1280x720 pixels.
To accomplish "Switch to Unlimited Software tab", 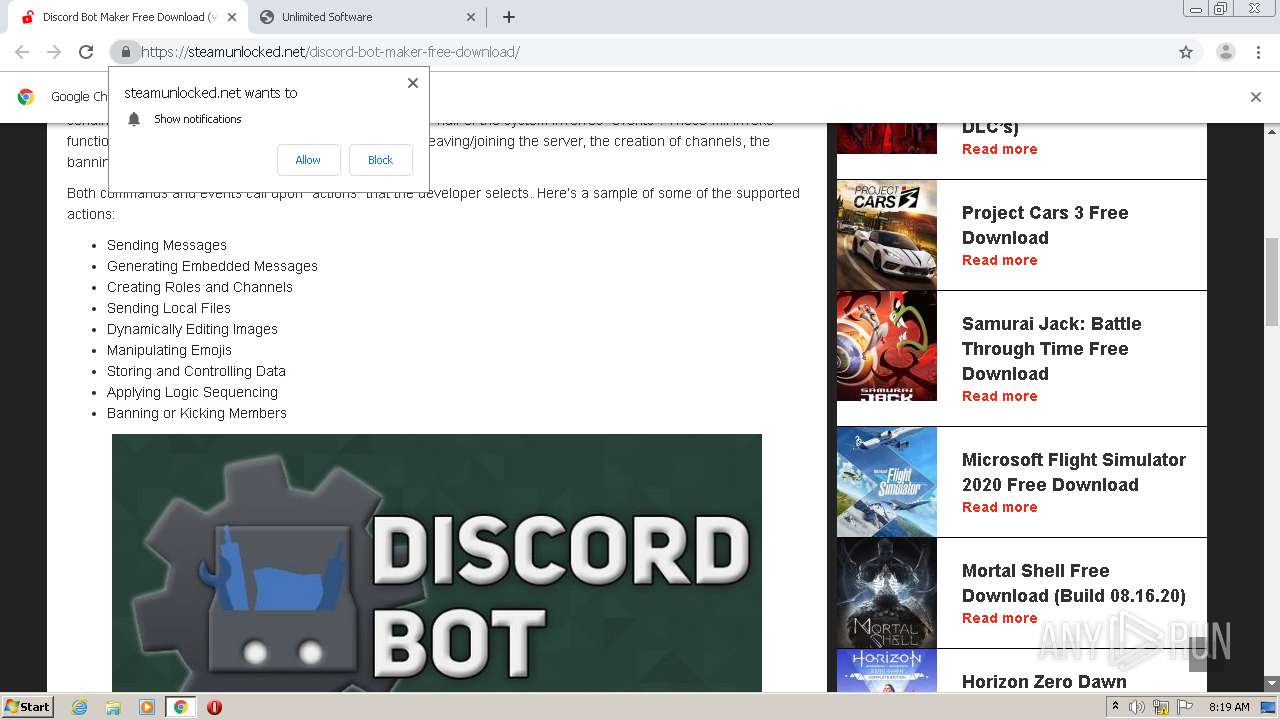I will 367,17.
